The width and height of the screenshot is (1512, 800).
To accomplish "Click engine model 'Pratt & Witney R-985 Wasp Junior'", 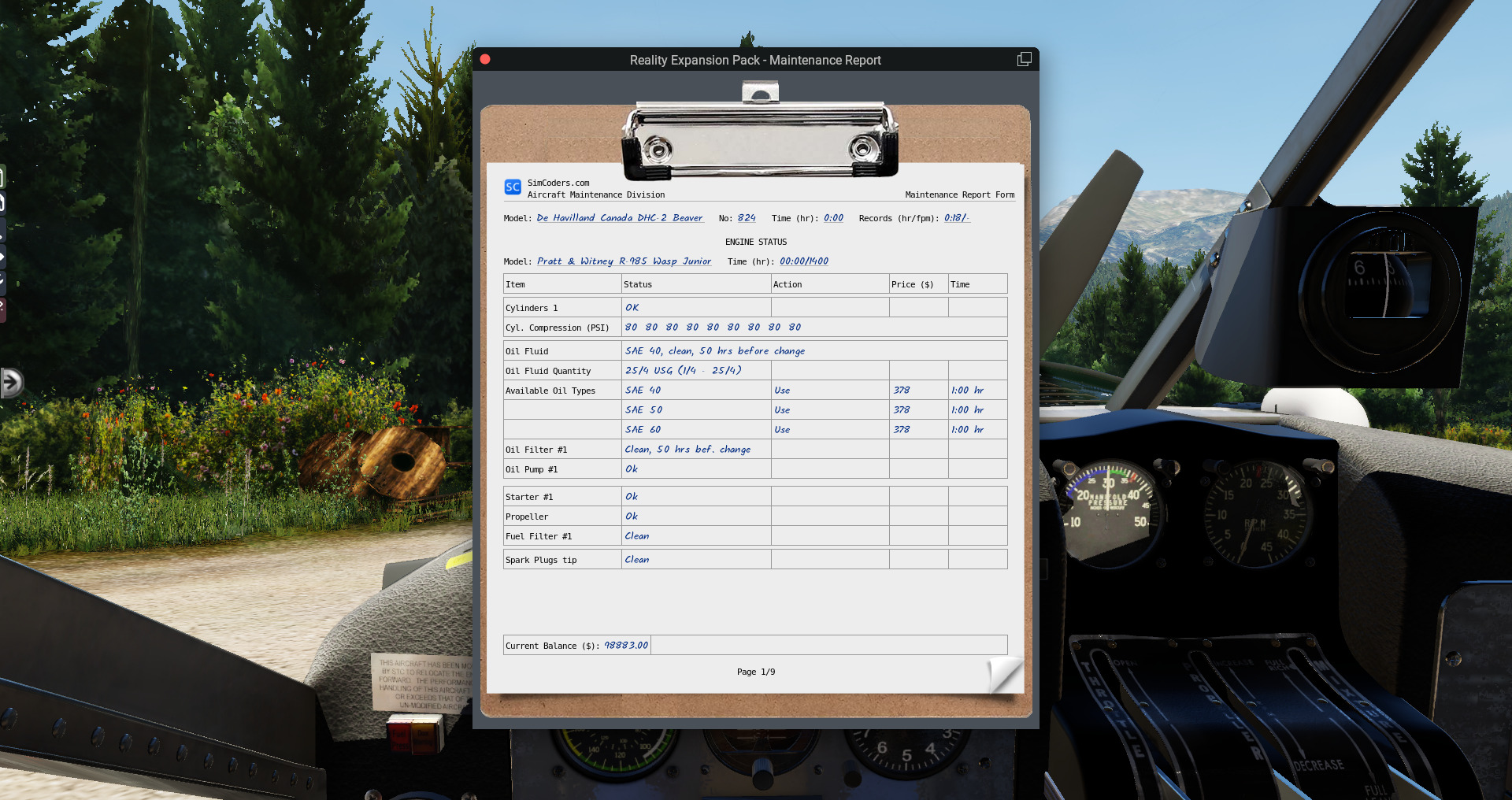I will (x=624, y=261).
